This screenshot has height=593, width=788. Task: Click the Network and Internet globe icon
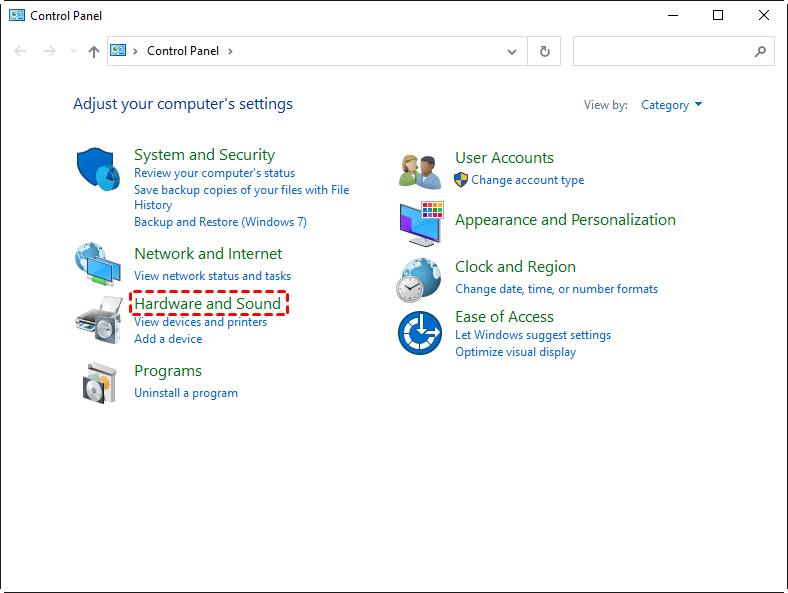[98, 264]
